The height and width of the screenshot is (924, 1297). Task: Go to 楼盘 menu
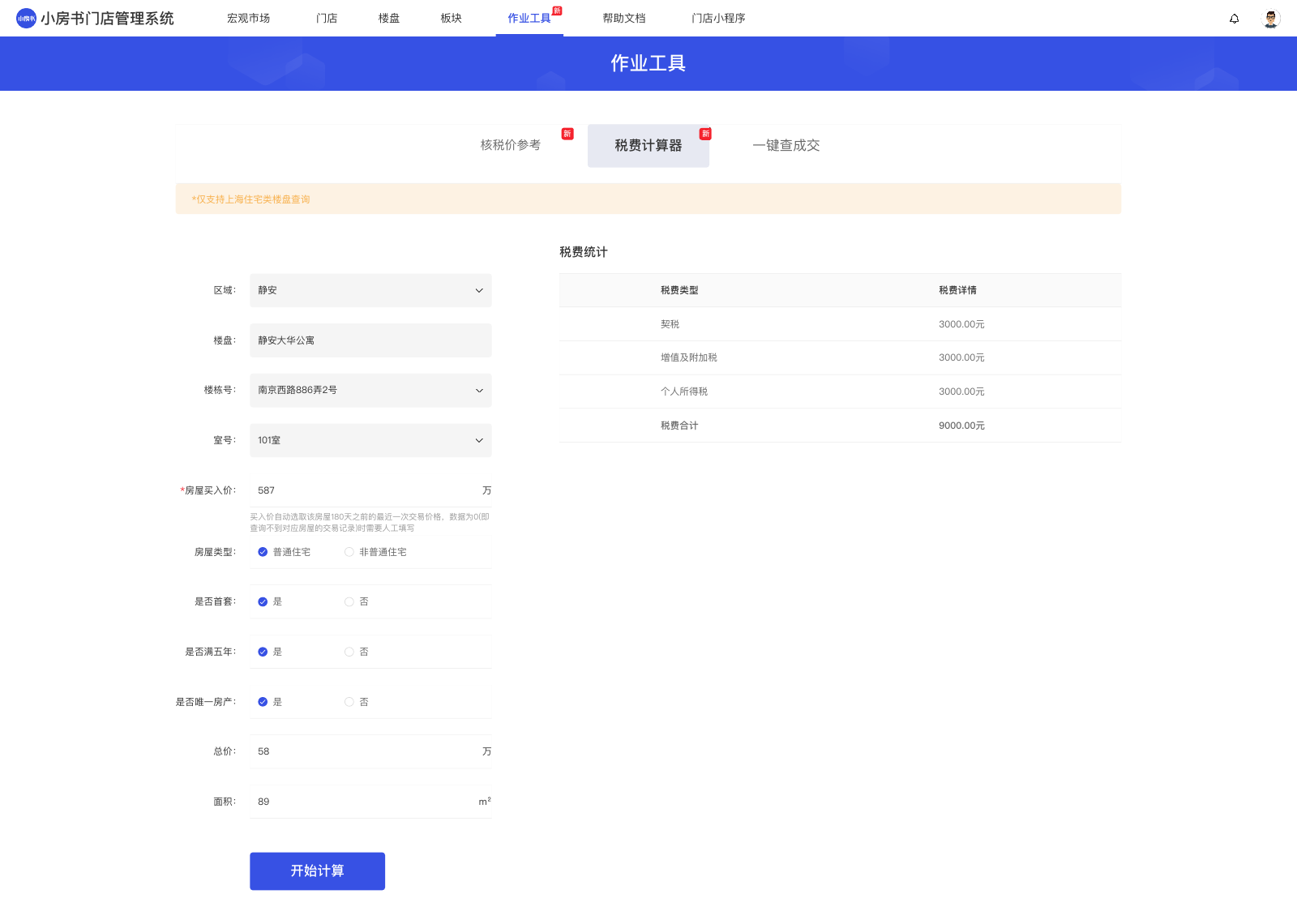[389, 18]
